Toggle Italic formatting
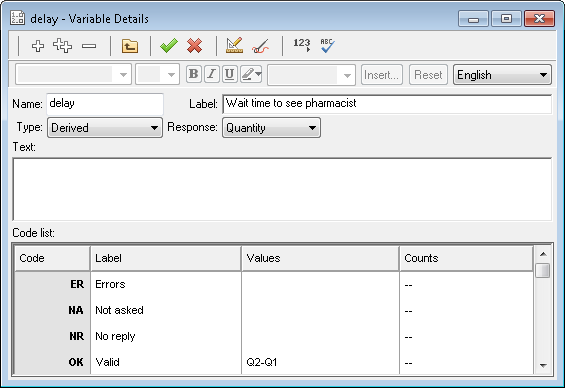 [x=212, y=74]
